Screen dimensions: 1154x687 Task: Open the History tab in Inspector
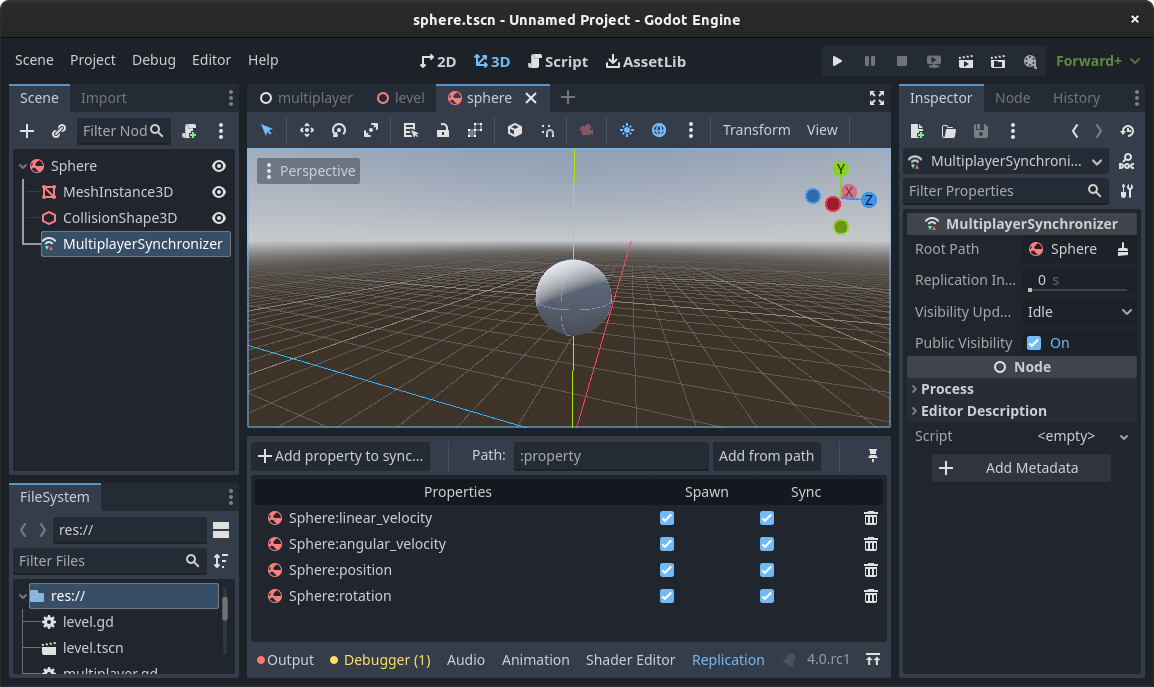click(1076, 98)
